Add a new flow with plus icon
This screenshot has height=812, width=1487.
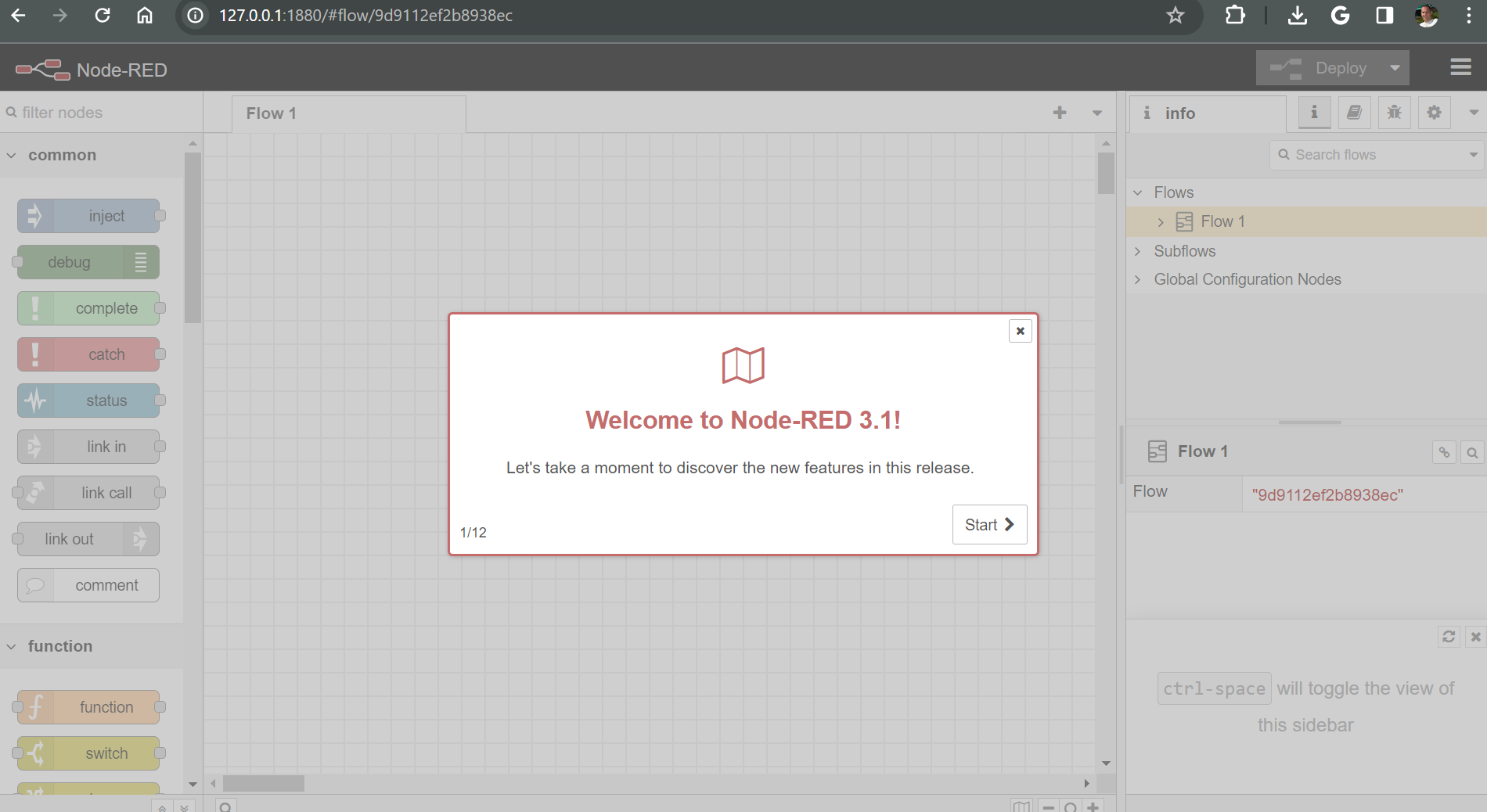(1060, 113)
